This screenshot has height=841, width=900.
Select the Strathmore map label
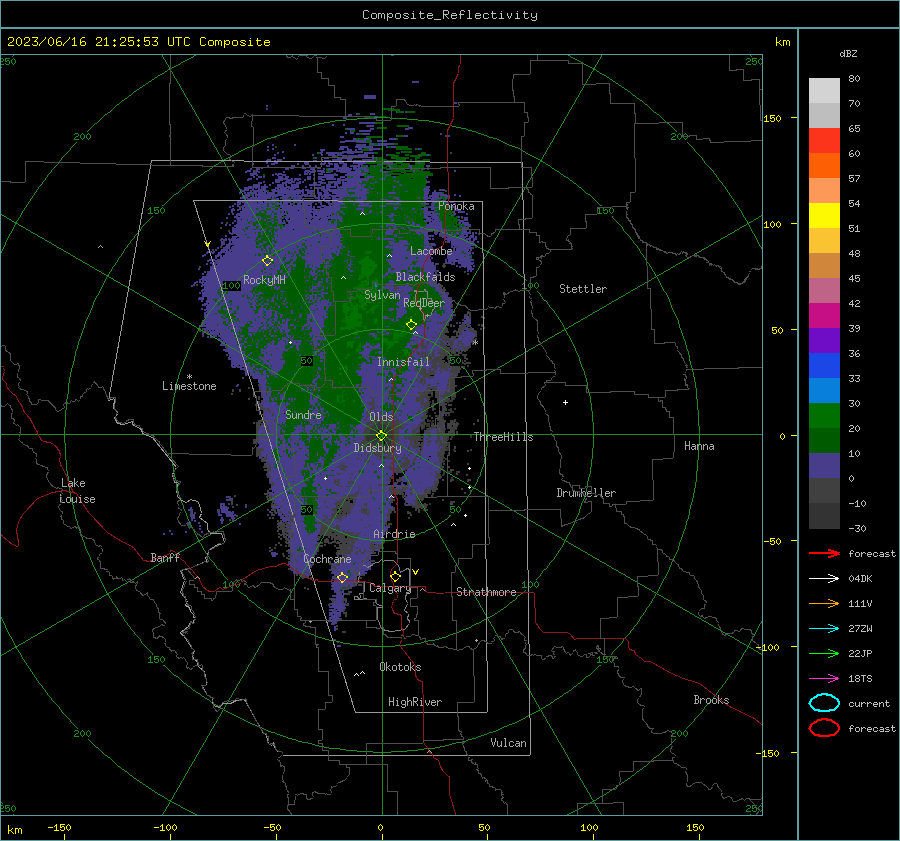[x=486, y=592]
